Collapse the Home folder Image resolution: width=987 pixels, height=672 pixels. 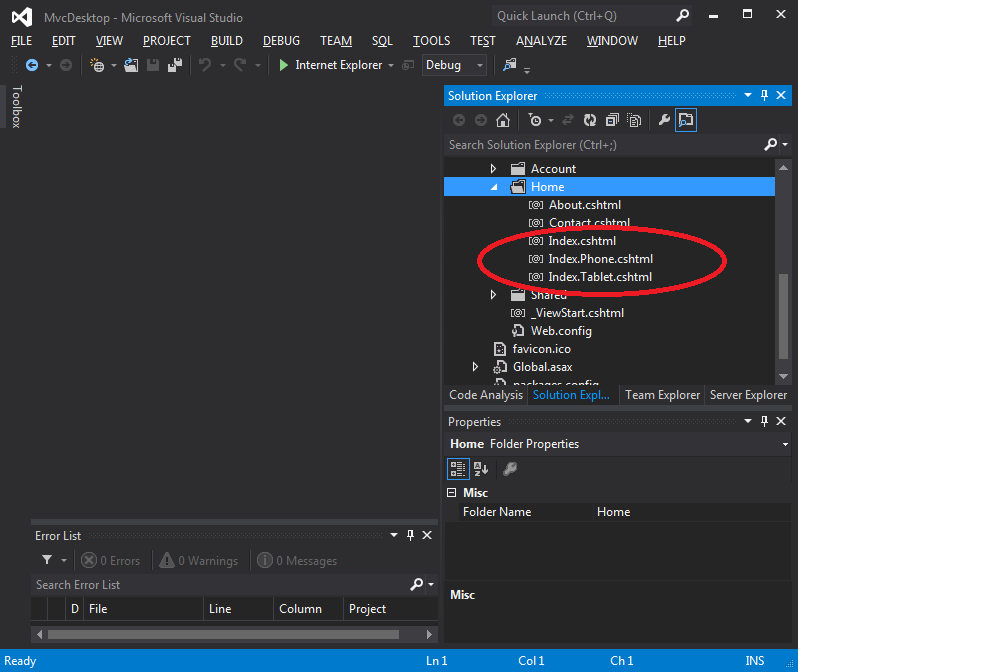[494, 187]
